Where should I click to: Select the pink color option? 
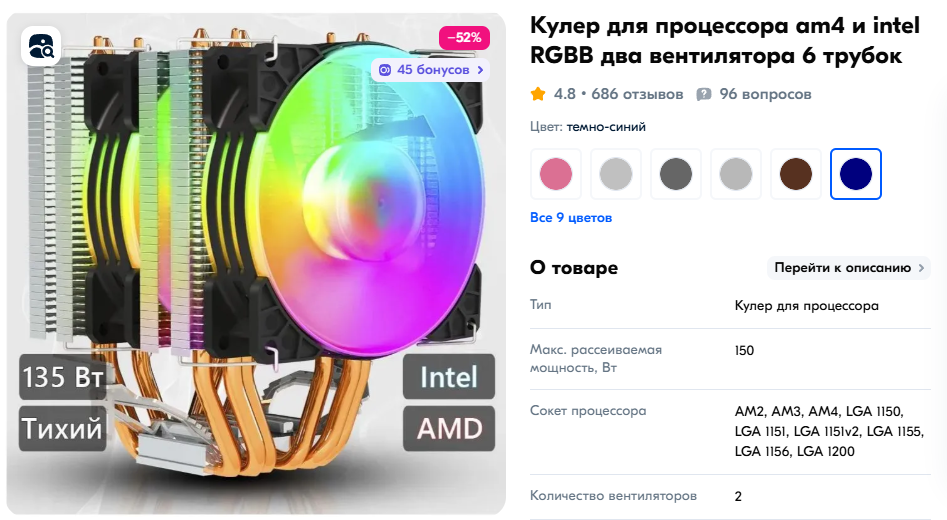tap(556, 174)
